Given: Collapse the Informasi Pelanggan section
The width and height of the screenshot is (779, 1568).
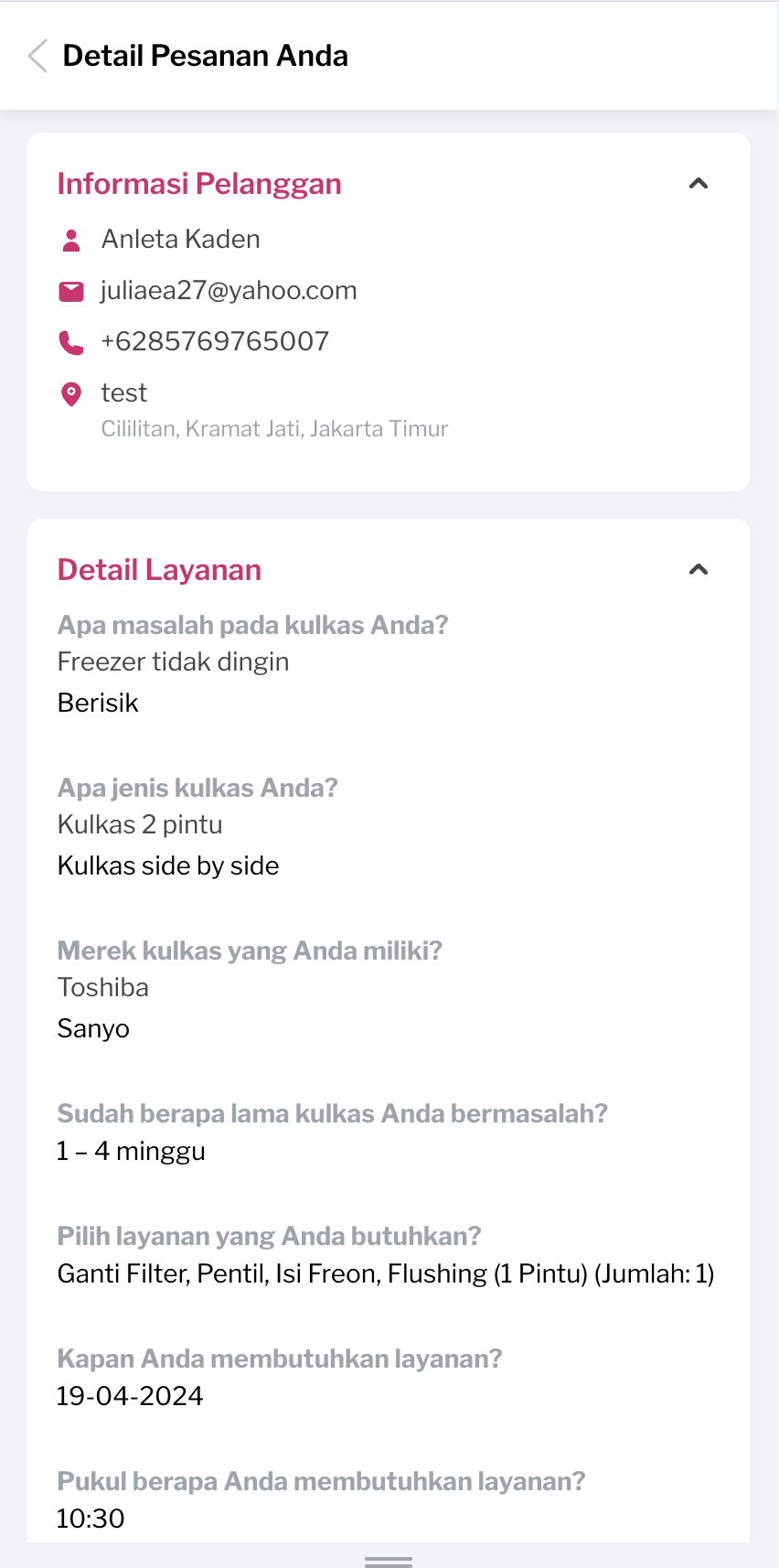Looking at the screenshot, I should point(699,184).
